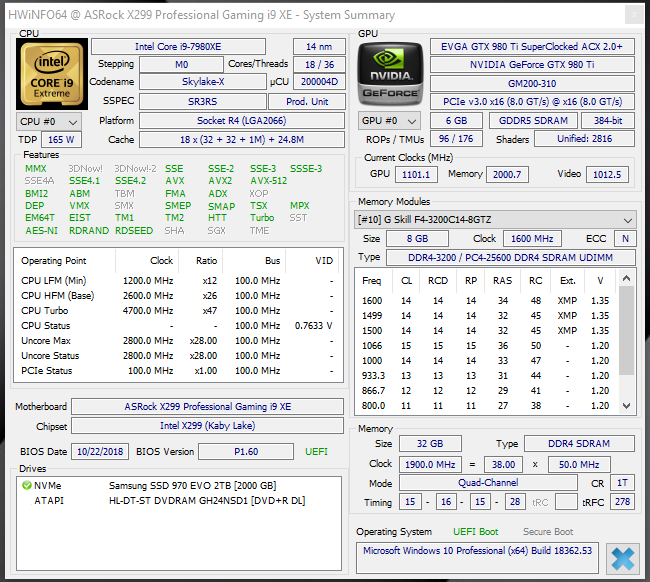
Task: Click the Skylake-X codename field
Action: coord(203,82)
